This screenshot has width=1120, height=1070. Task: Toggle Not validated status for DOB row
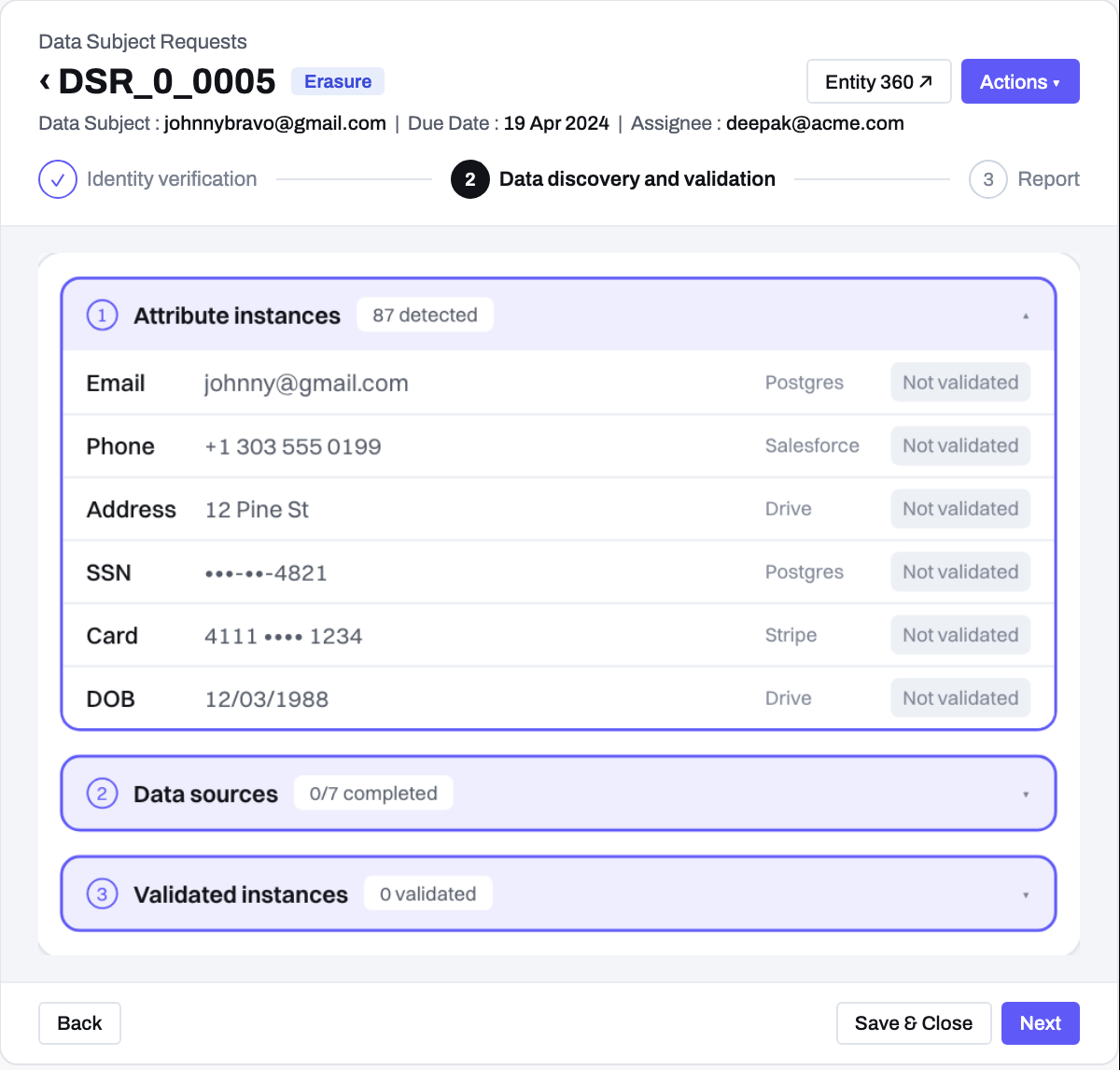(x=960, y=698)
